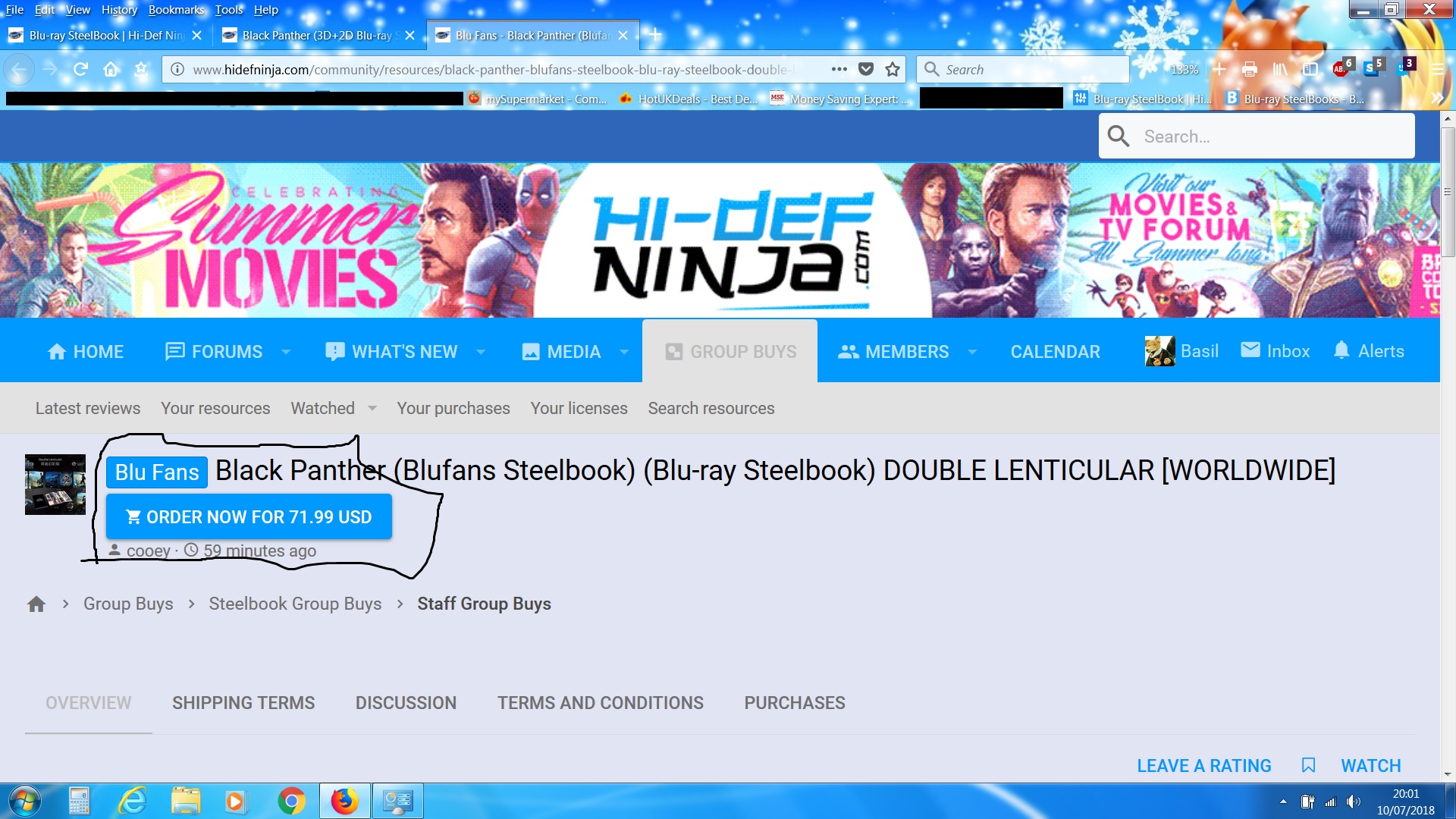This screenshot has width=1456, height=819.
Task: Show more bookmarks chevron
Action: pos(1437,99)
